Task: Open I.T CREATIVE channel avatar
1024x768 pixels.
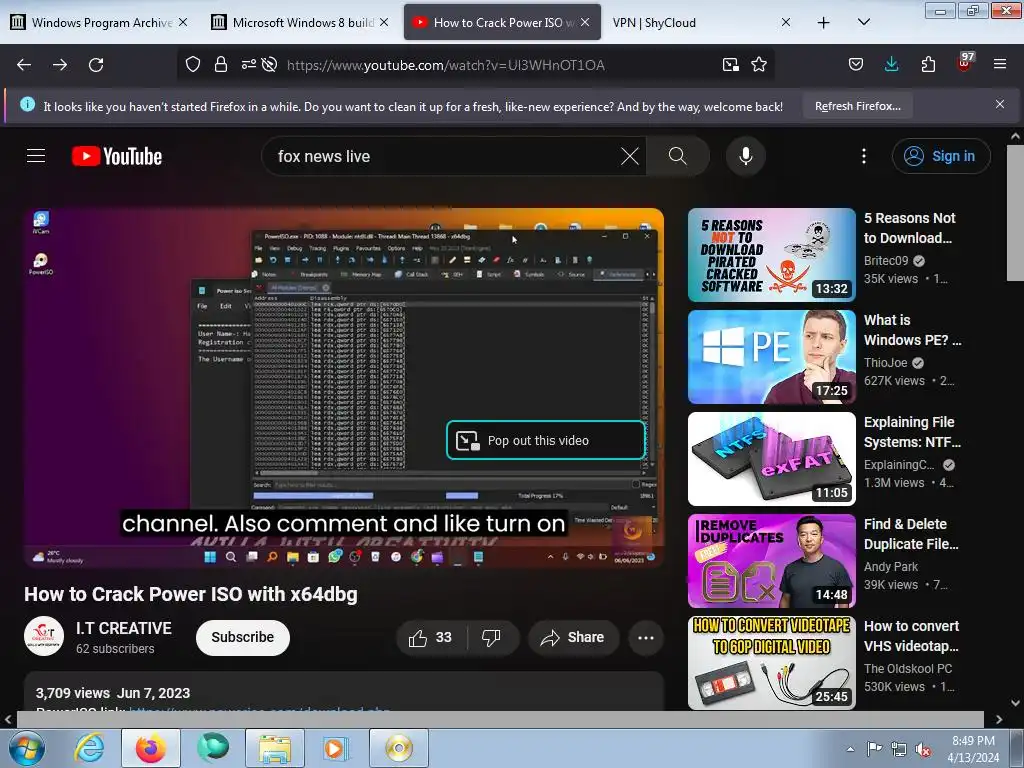Action: (44, 636)
